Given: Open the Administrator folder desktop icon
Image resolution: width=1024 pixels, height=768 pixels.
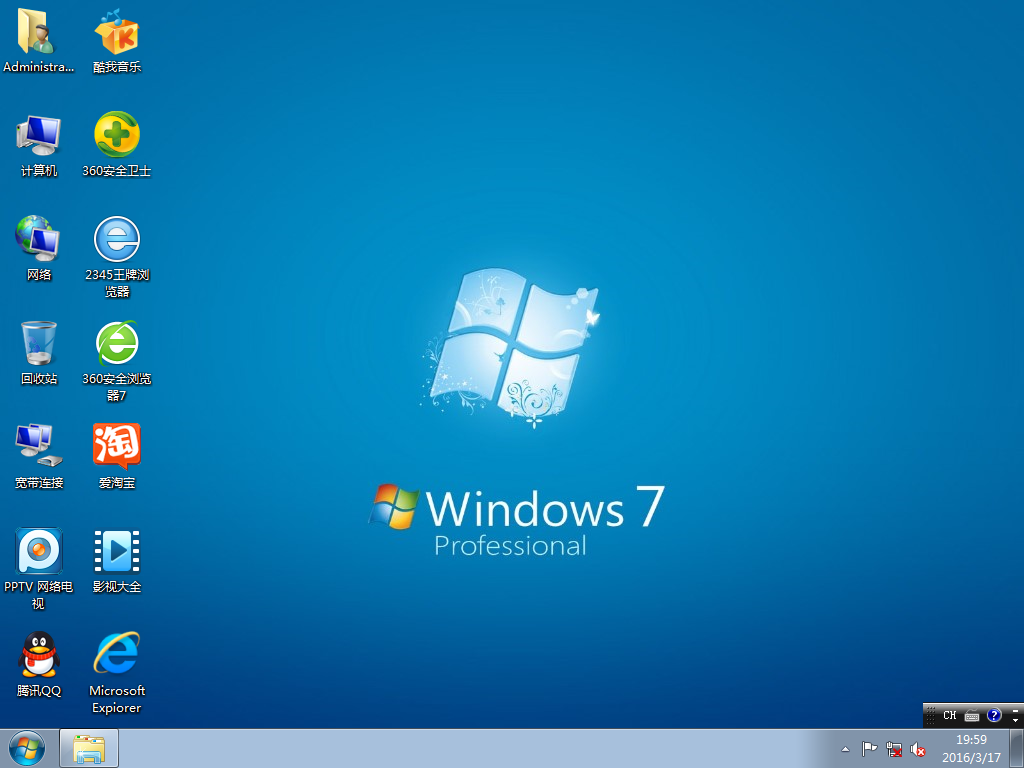Looking at the screenshot, I should 38,40.
